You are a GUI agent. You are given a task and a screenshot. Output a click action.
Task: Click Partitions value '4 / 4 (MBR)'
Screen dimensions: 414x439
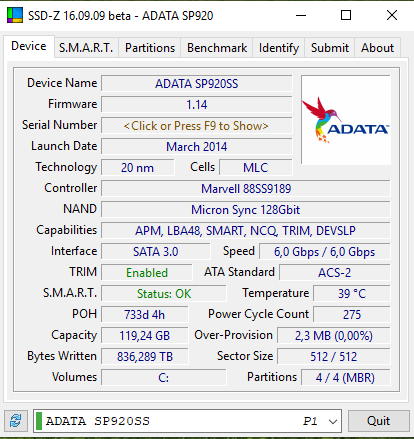tap(346, 378)
